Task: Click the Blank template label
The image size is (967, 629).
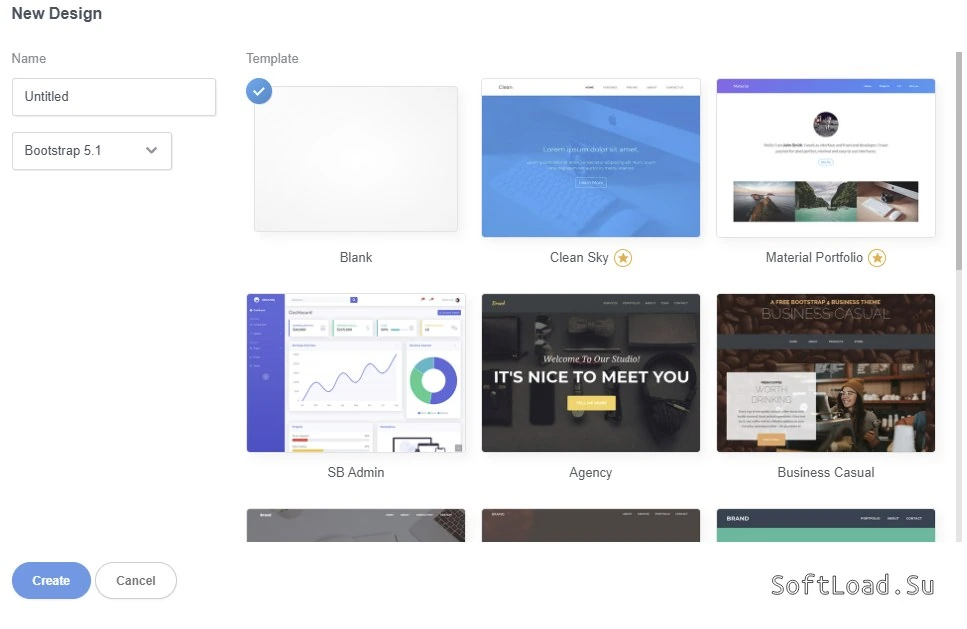Action: [x=356, y=257]
